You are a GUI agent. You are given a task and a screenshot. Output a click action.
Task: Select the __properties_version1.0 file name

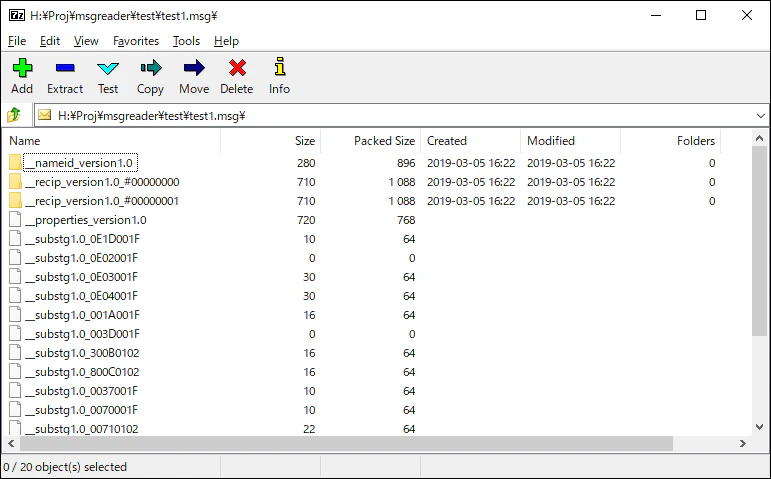tap(86, 220)
